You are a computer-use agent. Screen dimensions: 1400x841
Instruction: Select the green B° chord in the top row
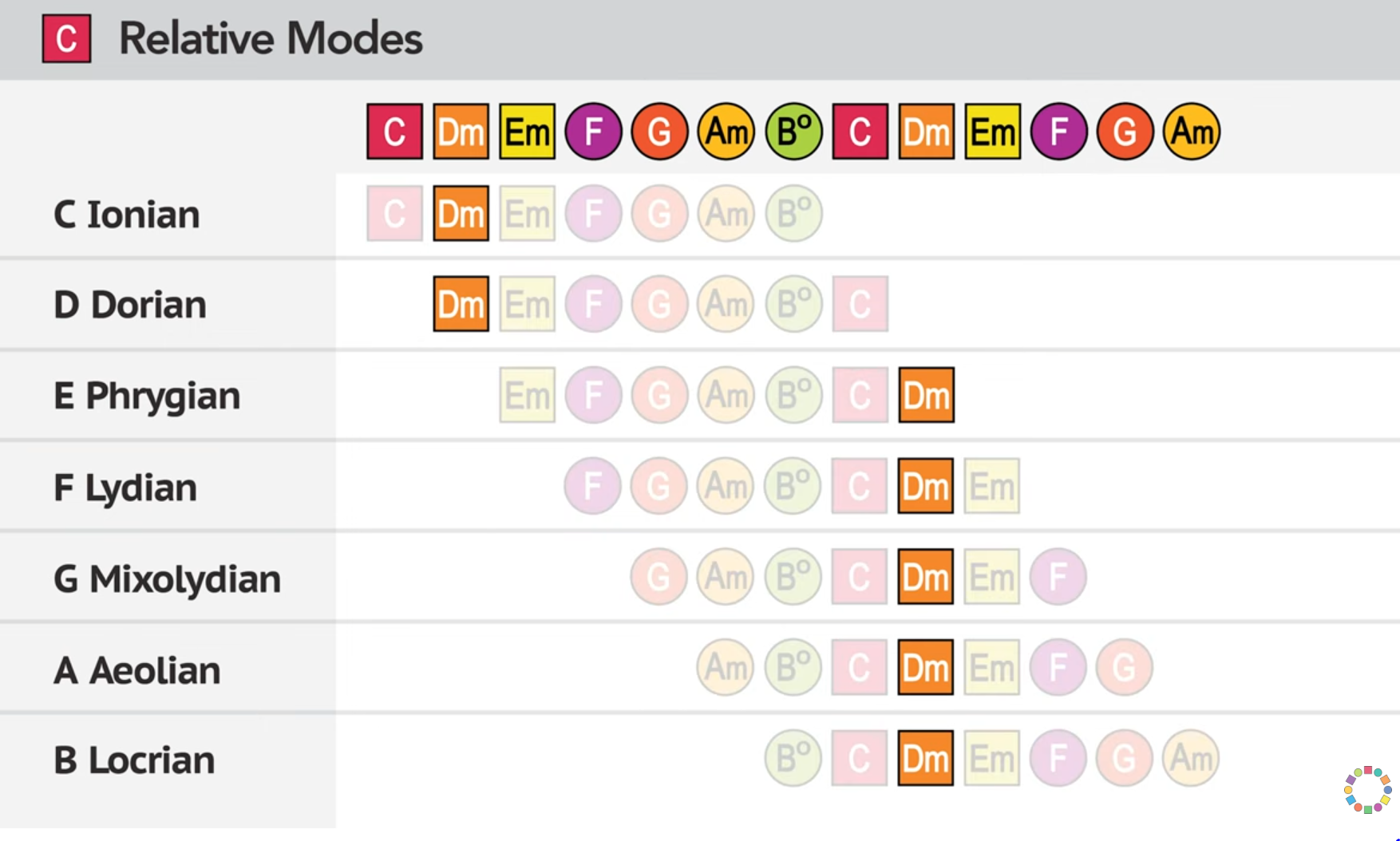click(x=793, y=132)
